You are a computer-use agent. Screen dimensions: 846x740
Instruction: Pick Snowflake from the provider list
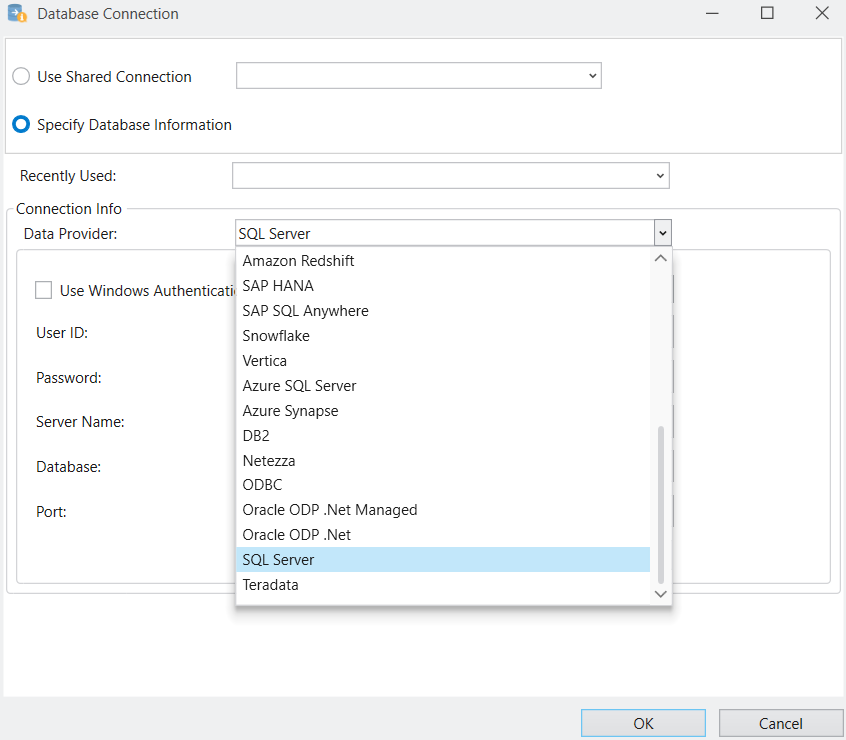click(x=276, y=336)
